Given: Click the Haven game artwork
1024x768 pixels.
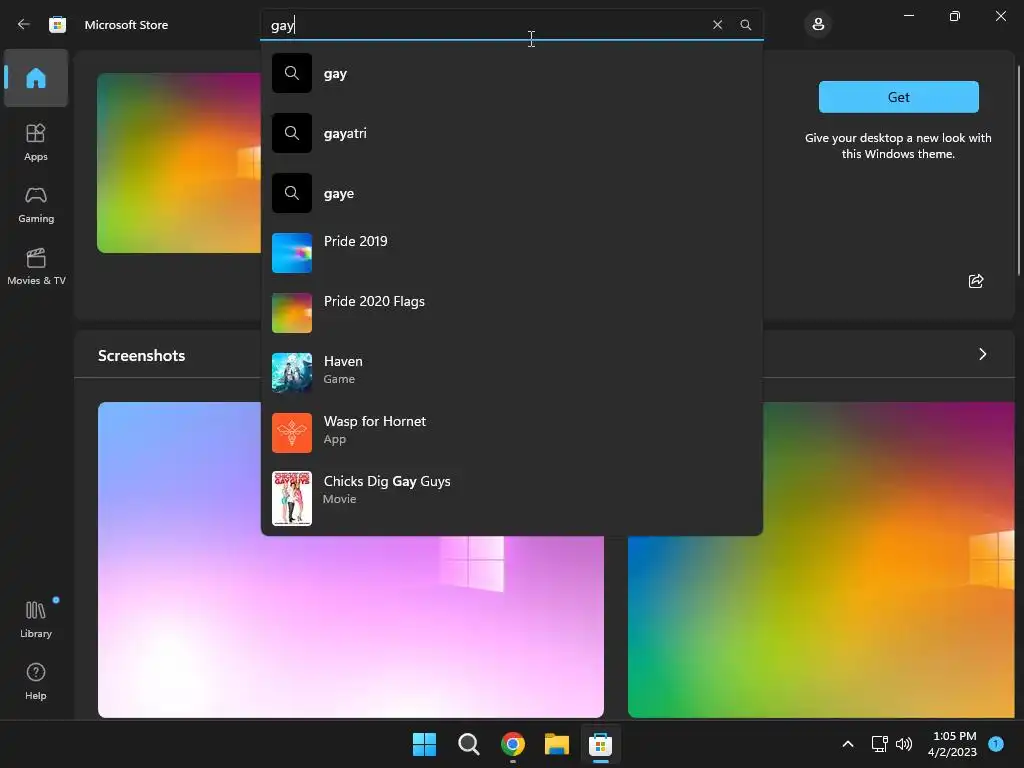Looking at the screenshot, I should pyautogui.click(x=292, y=373).
